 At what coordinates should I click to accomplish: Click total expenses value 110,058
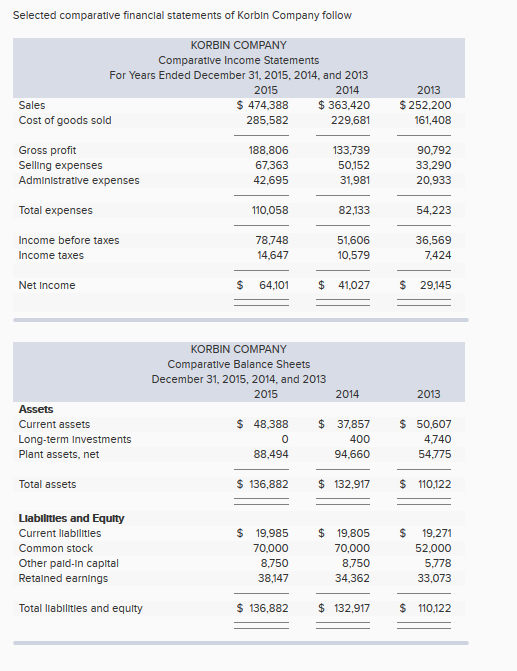[270, 210]
